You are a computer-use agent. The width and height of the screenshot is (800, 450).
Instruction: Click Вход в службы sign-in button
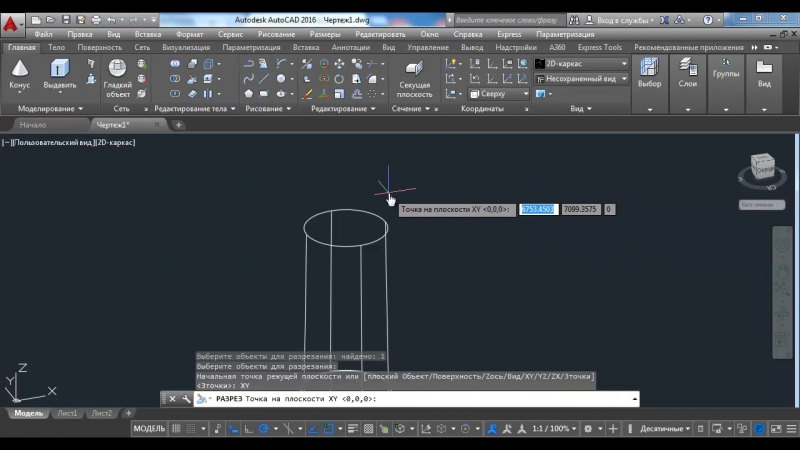click(x=619, y=20)
